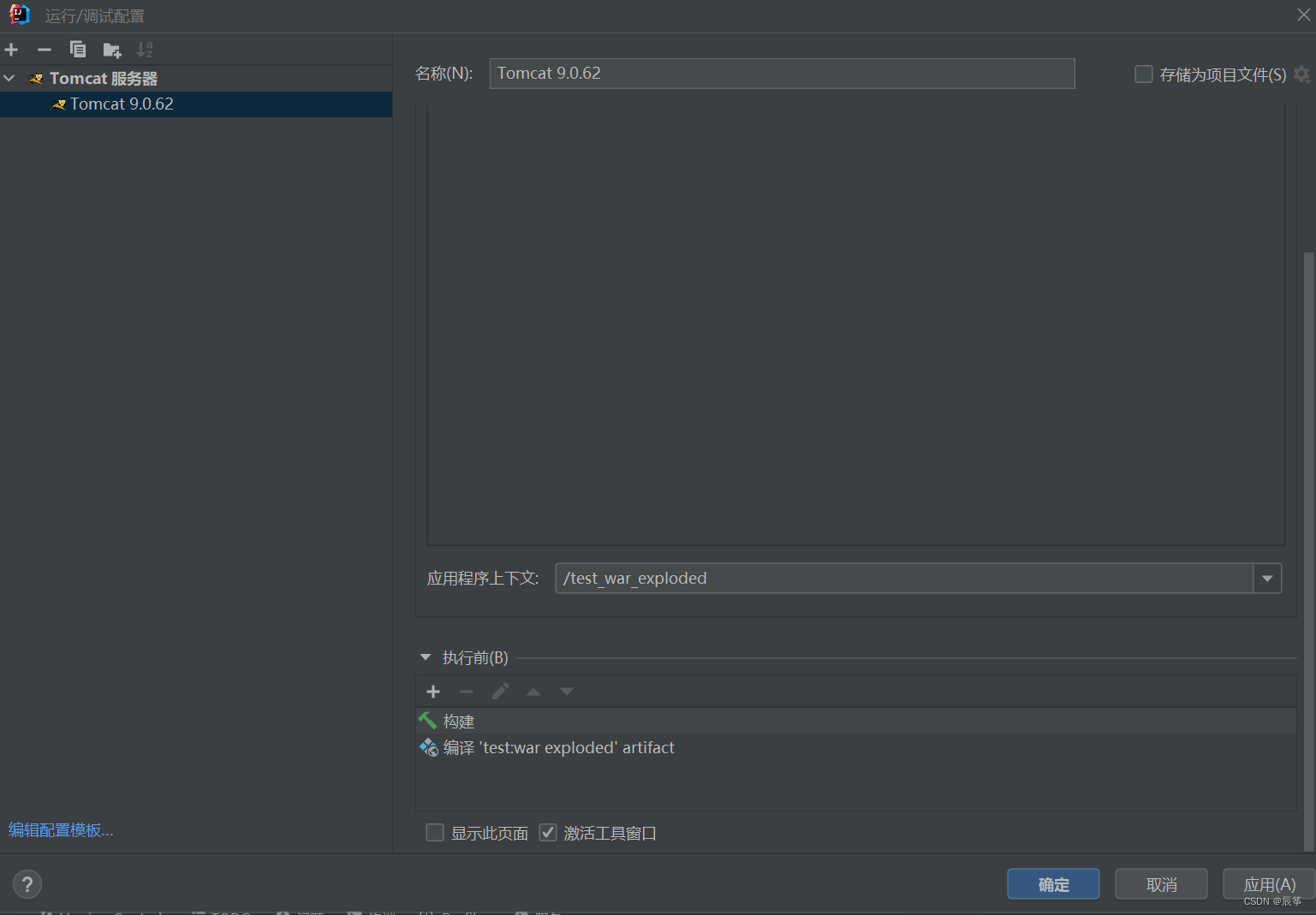
Task: Open the help question mark button
Action: click(27, 884)
